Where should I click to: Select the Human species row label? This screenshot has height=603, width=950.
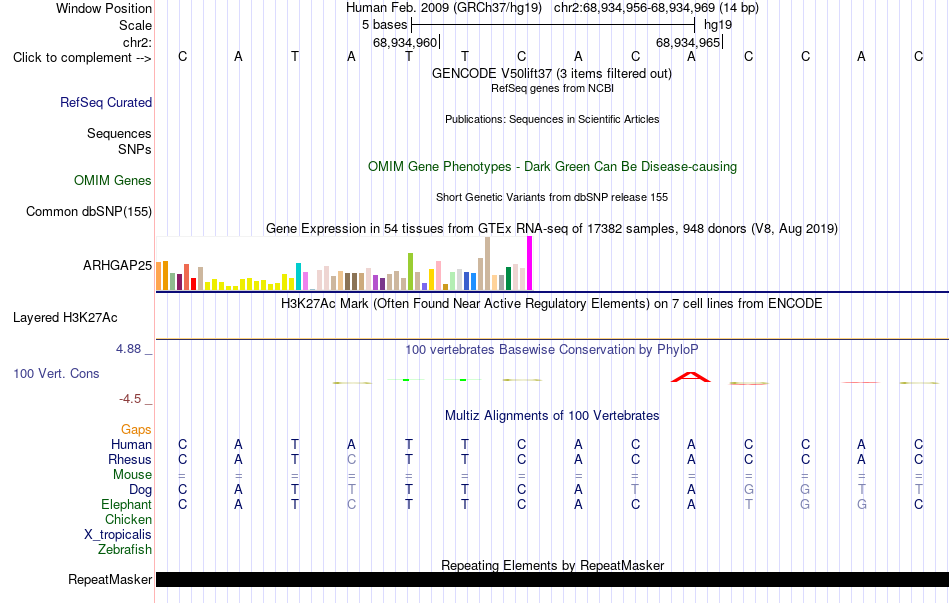click(x=131, y=445)
